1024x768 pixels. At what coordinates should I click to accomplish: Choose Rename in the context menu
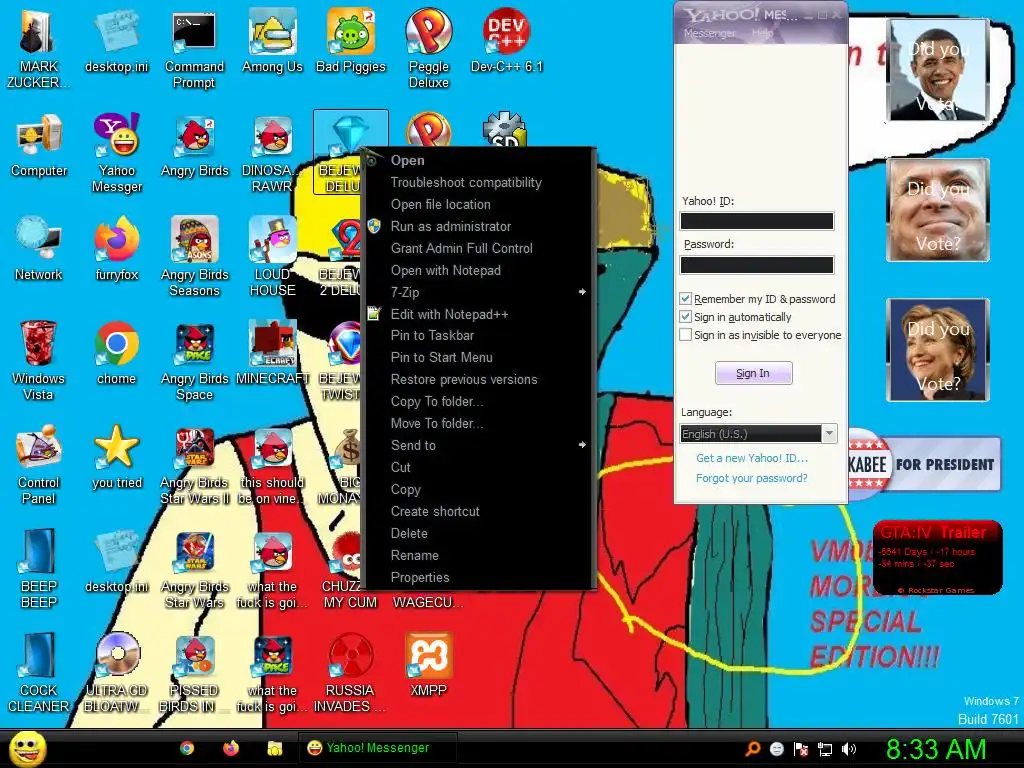click(x=478, y=556)
